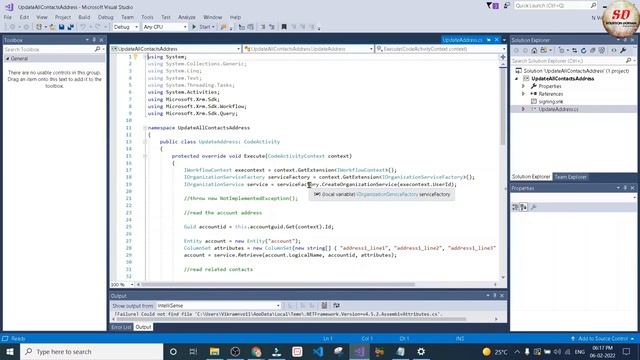The width and height of the screenshot is (640, 360).
Task: Click the Save All toolbar icon
Action: (70, 27)
